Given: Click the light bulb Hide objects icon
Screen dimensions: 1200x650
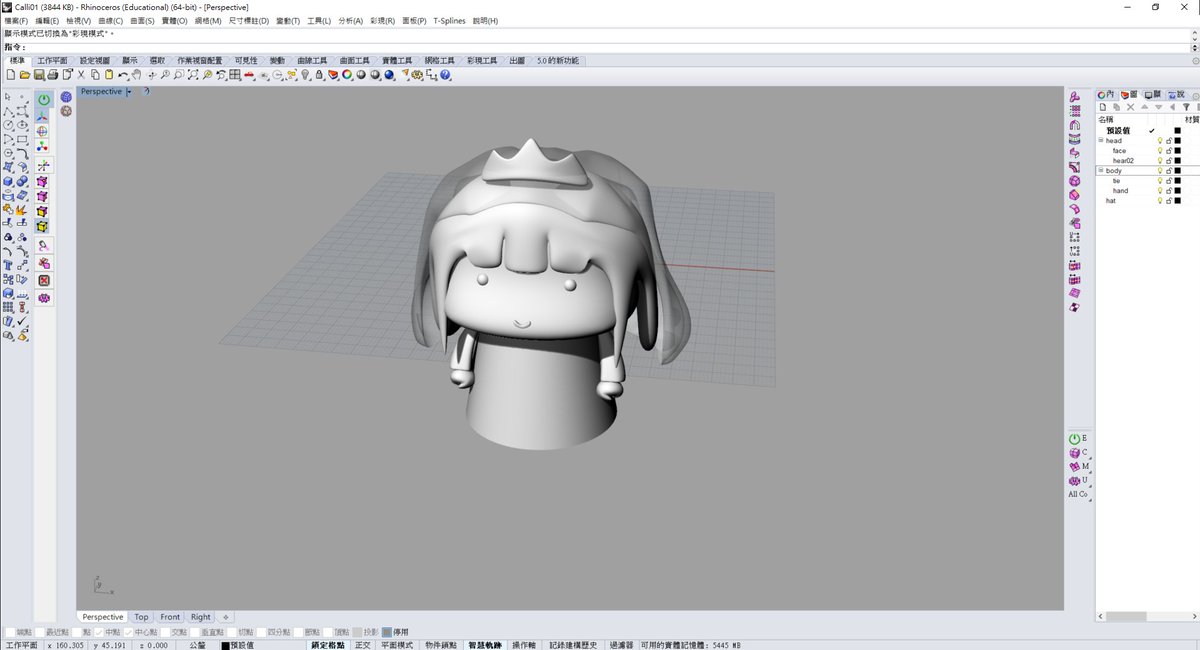Looking at the screenshot, I should [305, 75].
